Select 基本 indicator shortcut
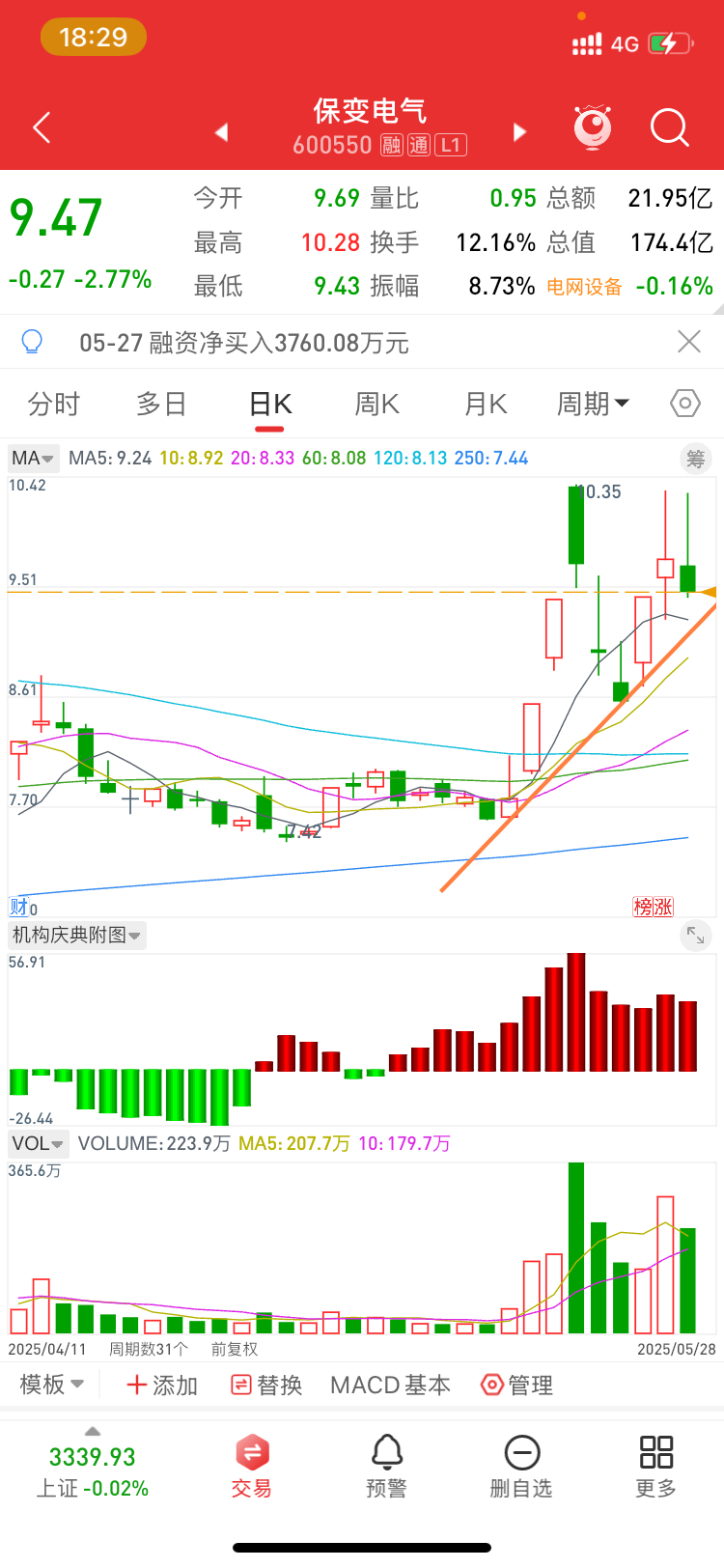The image size is (724, 1568). coord(427,1386)
